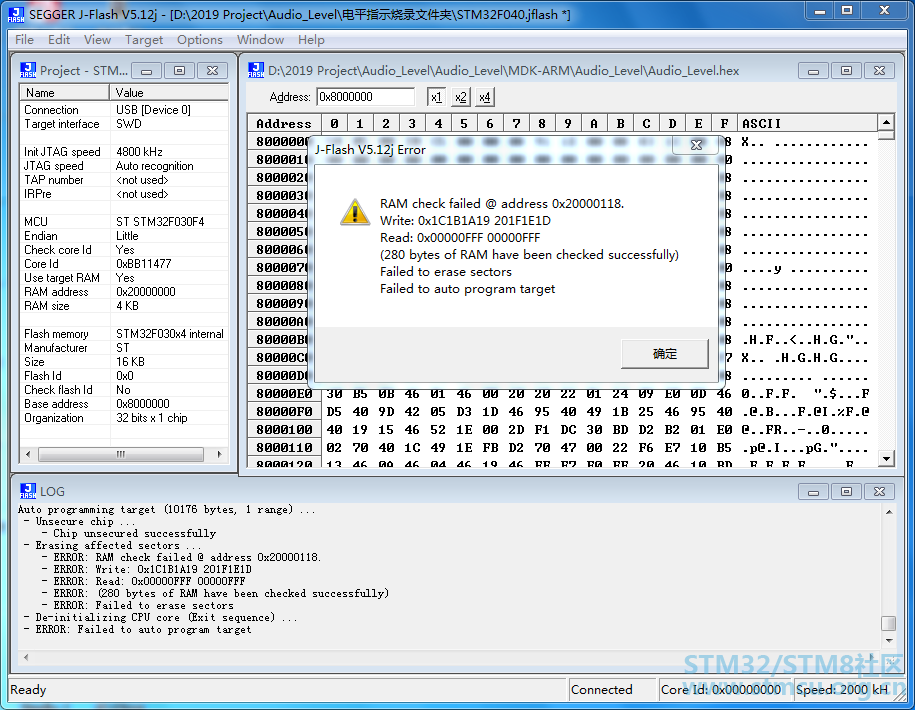
Task: Click the Project panel horizontal scrollbar thumb
Action: [121, 454]
